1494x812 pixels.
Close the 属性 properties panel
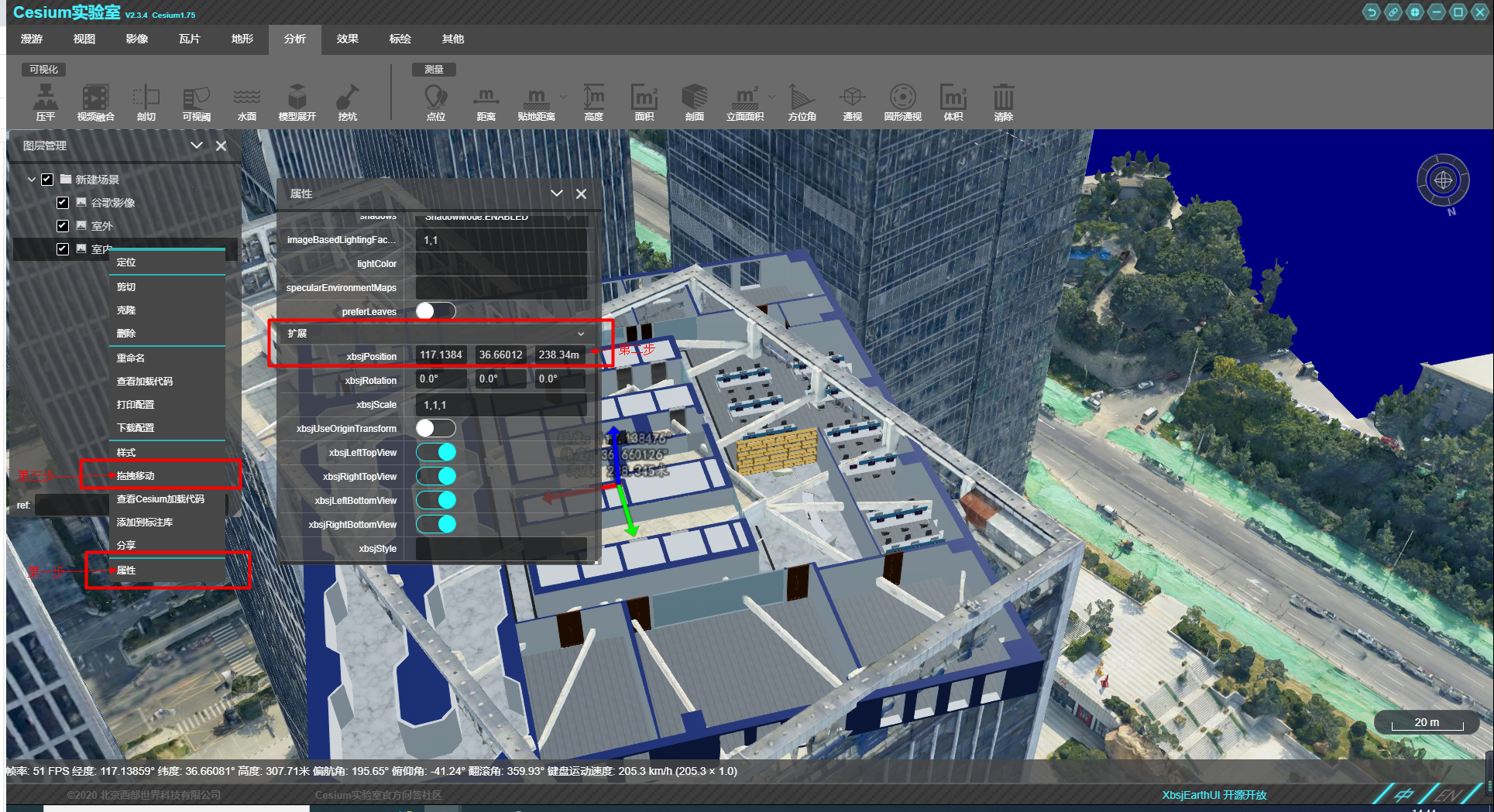pyautogui.click(x=581, y=194)
